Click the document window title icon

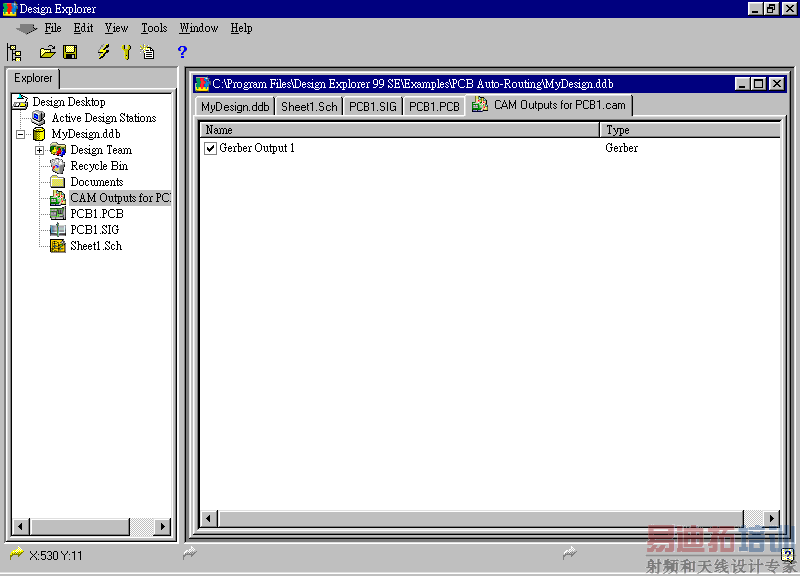(202, 84)
